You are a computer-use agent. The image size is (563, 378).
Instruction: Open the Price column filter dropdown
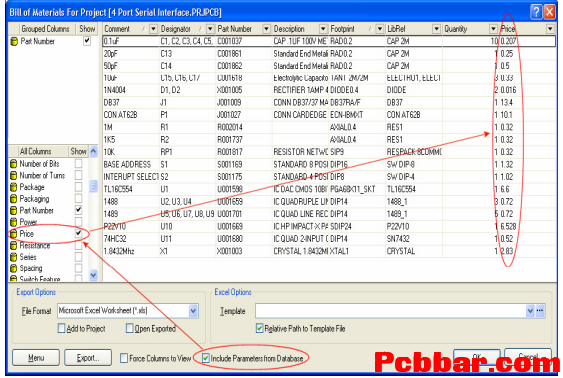click(550, 29)
